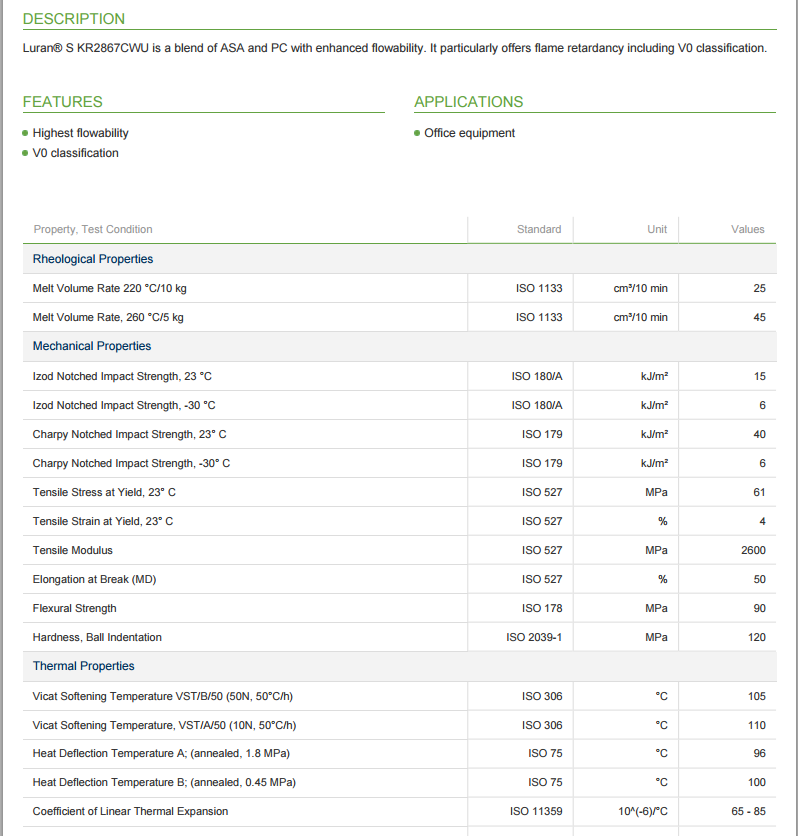Click the ISO 178 standard cell
Image resolution: width=798 pixels, height=836 pixels.
(542, 608)
